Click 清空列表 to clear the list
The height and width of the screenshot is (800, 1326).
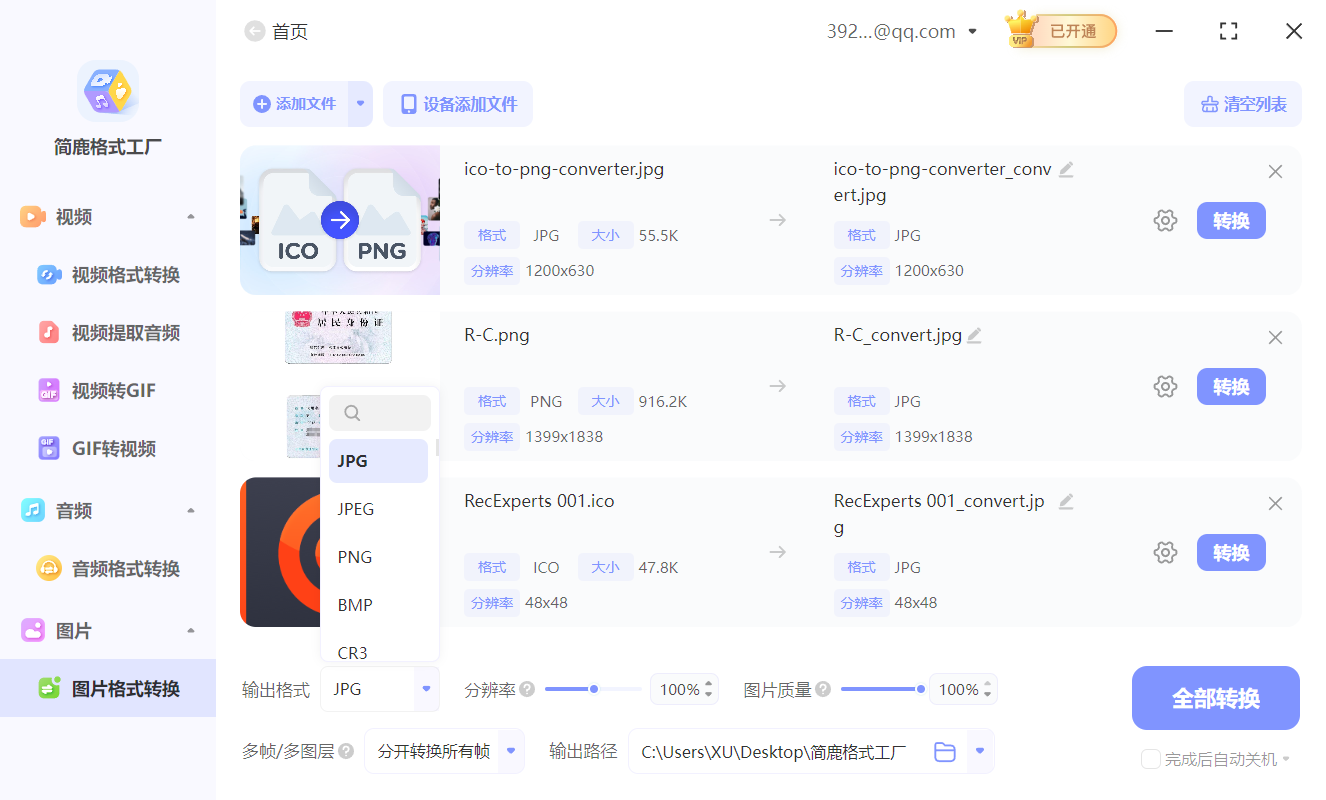1243,104
